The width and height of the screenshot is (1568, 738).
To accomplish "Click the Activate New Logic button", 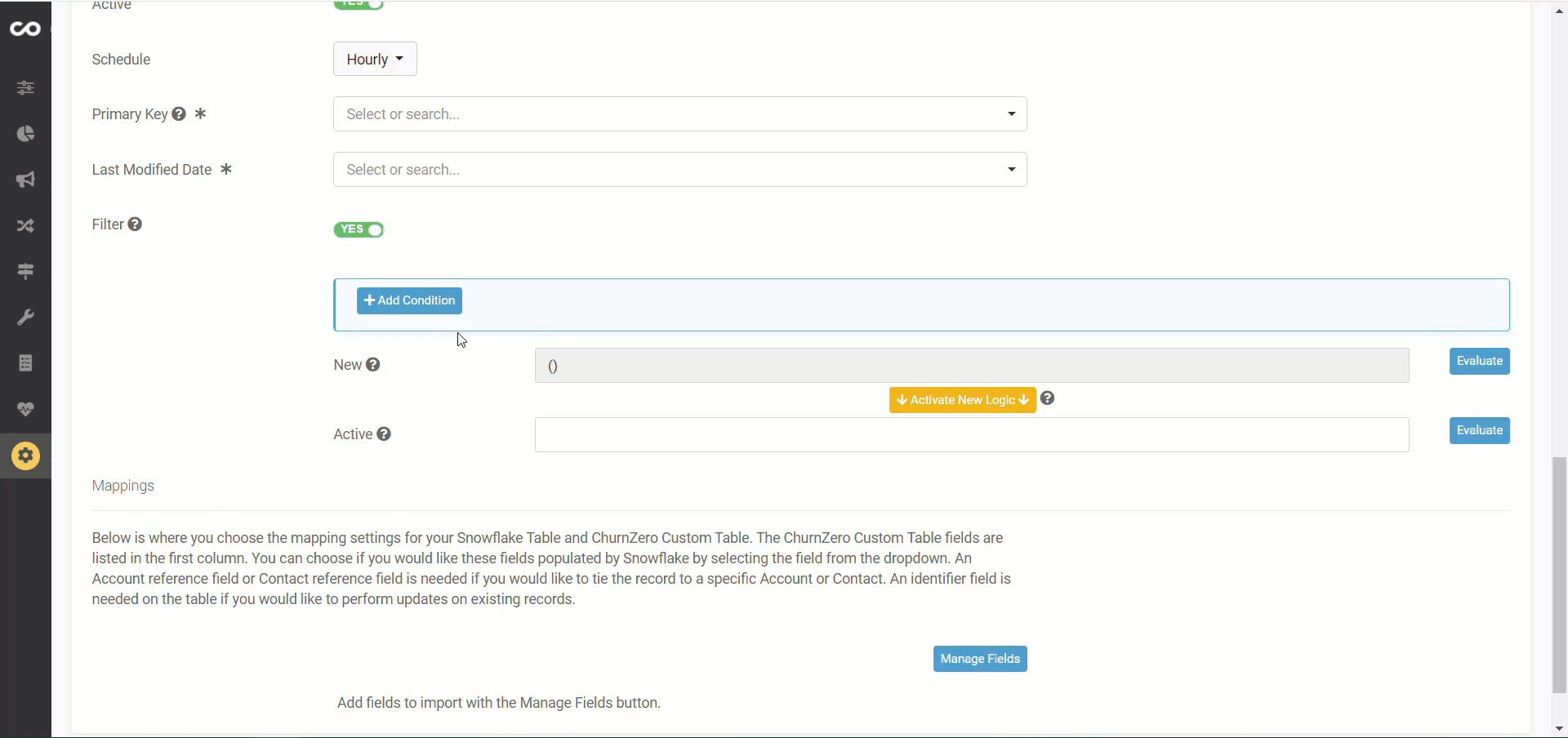I will click(x=962, y=400).
